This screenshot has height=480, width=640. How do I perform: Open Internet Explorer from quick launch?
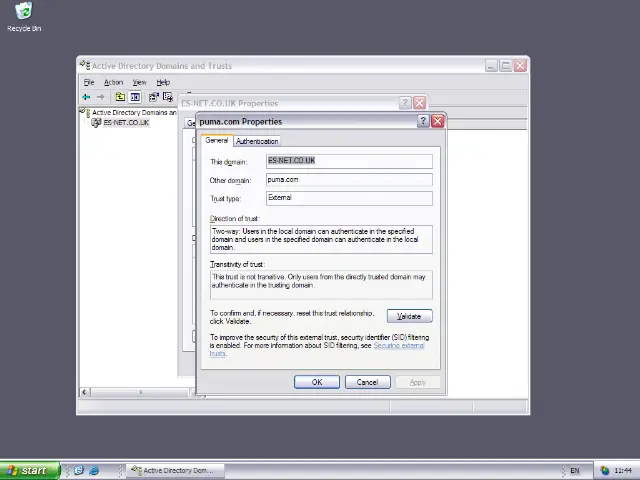pyautogui.click(x=94, y=471)
